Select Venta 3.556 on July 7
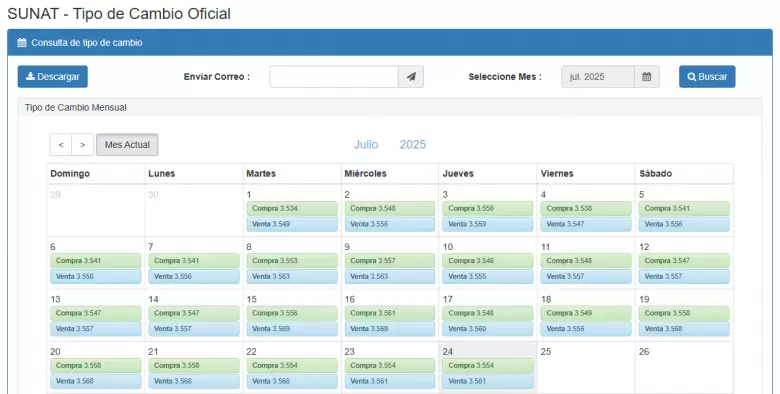 click(x=194, y=277)
